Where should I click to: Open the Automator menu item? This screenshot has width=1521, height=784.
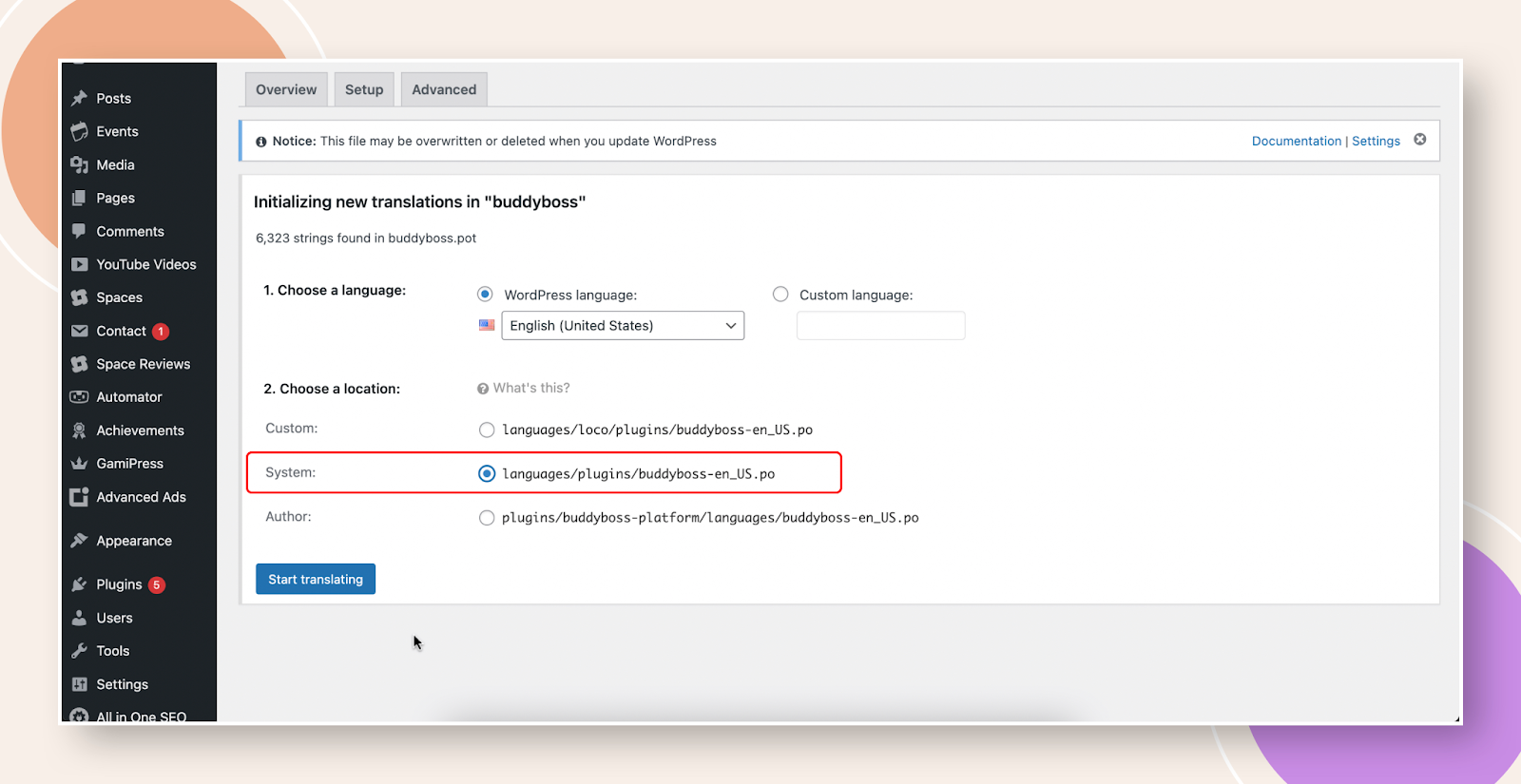tap(129, 397)
